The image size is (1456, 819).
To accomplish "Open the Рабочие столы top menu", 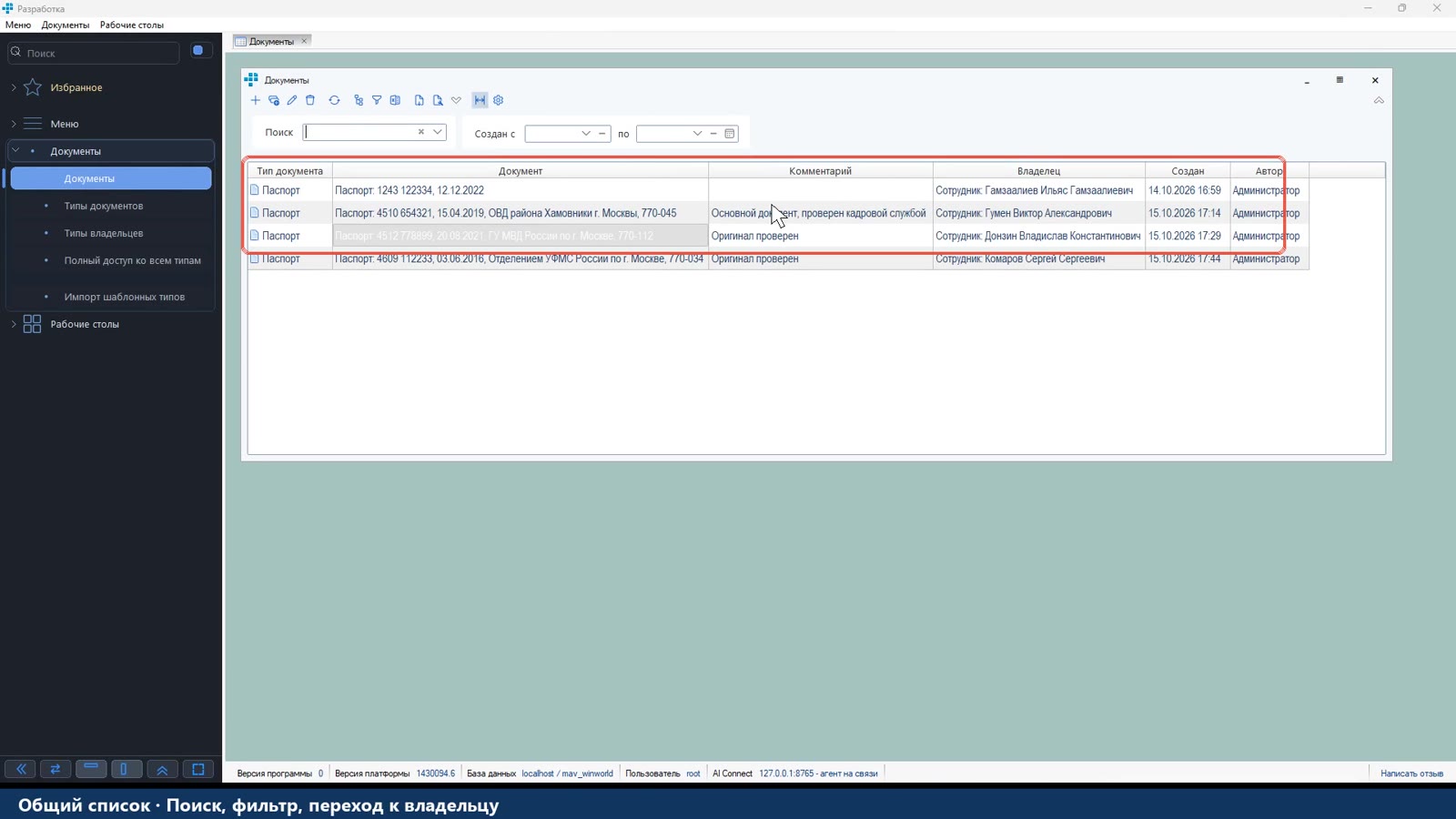I will tap(132, 25).
